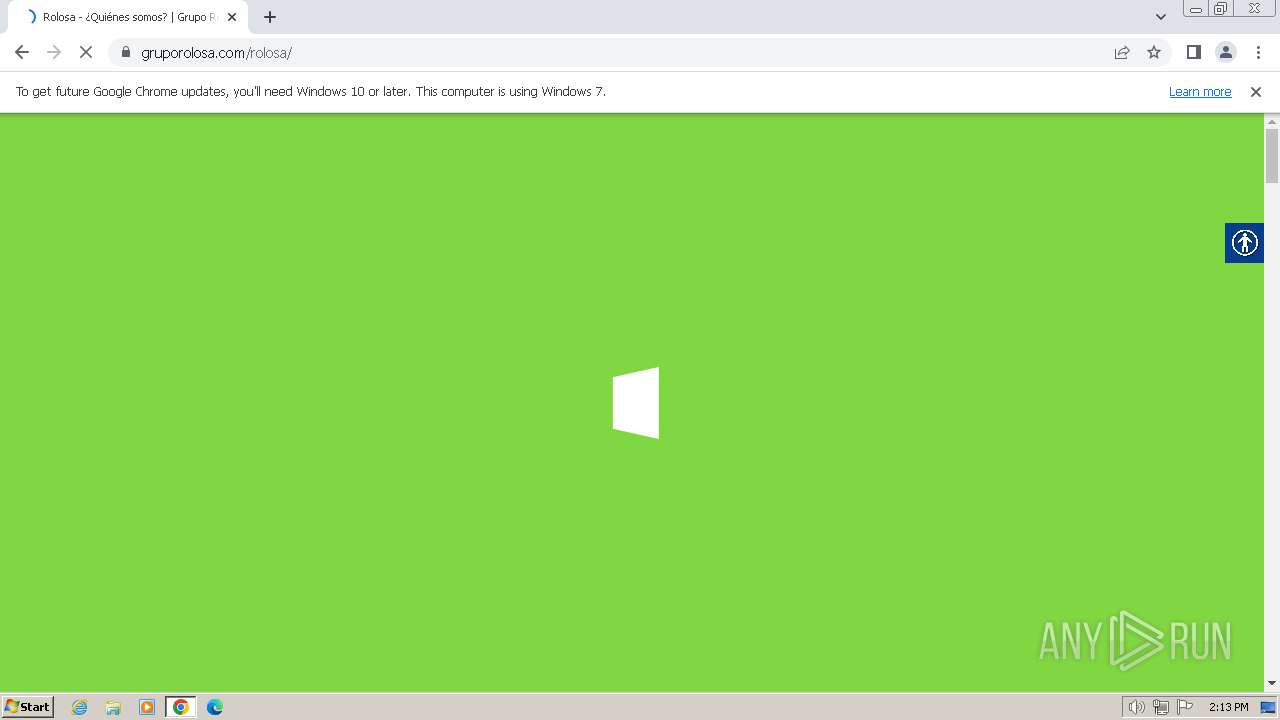The height and width of the screenshot is (720, 1280).
Task: Close the Rolosa tab
Action: [232, 17]
